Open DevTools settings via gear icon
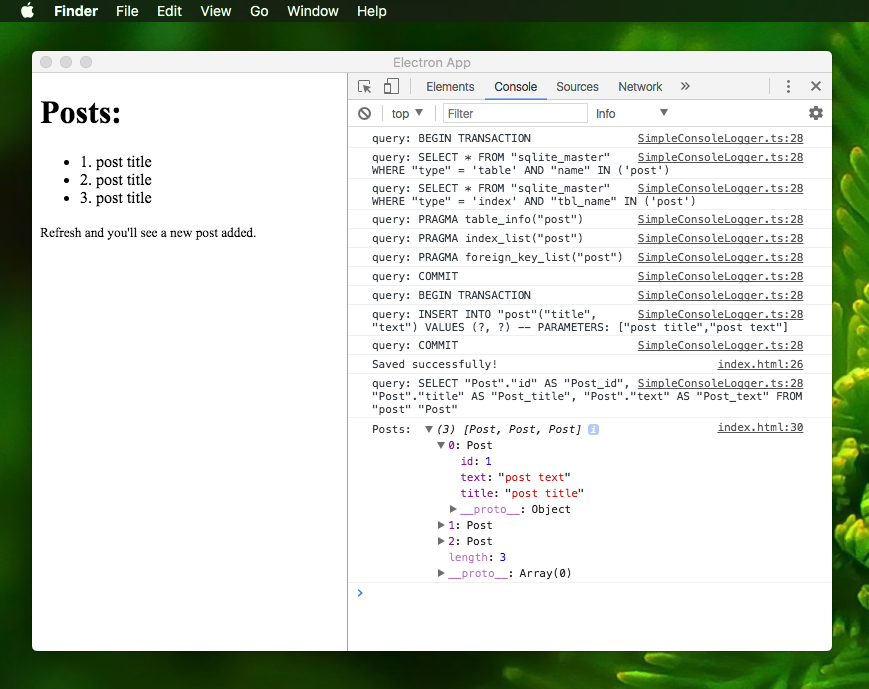Image resolution: width=869 pixels, height=689 pixels. (816, 113)
